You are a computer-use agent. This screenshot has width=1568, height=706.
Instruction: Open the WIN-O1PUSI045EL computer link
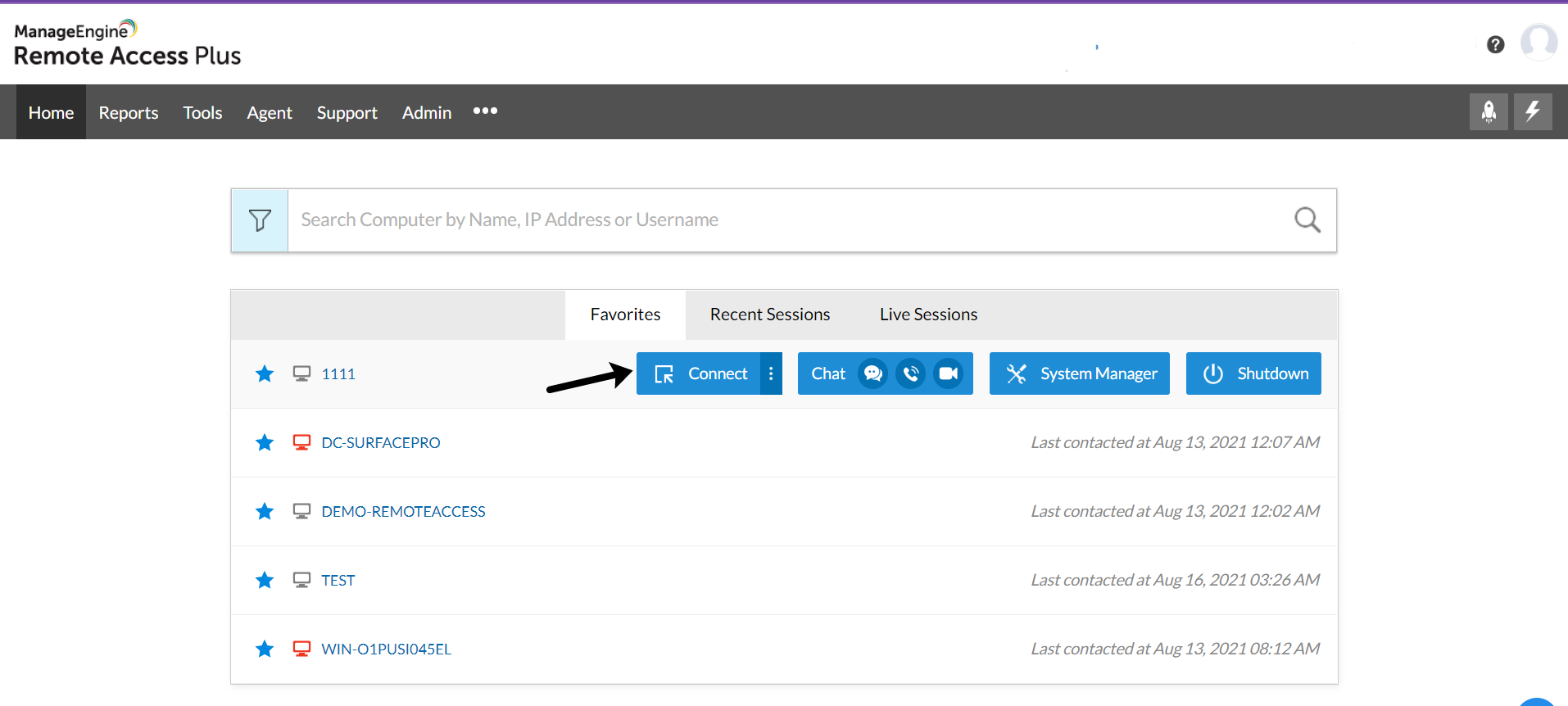click(386, 649)
